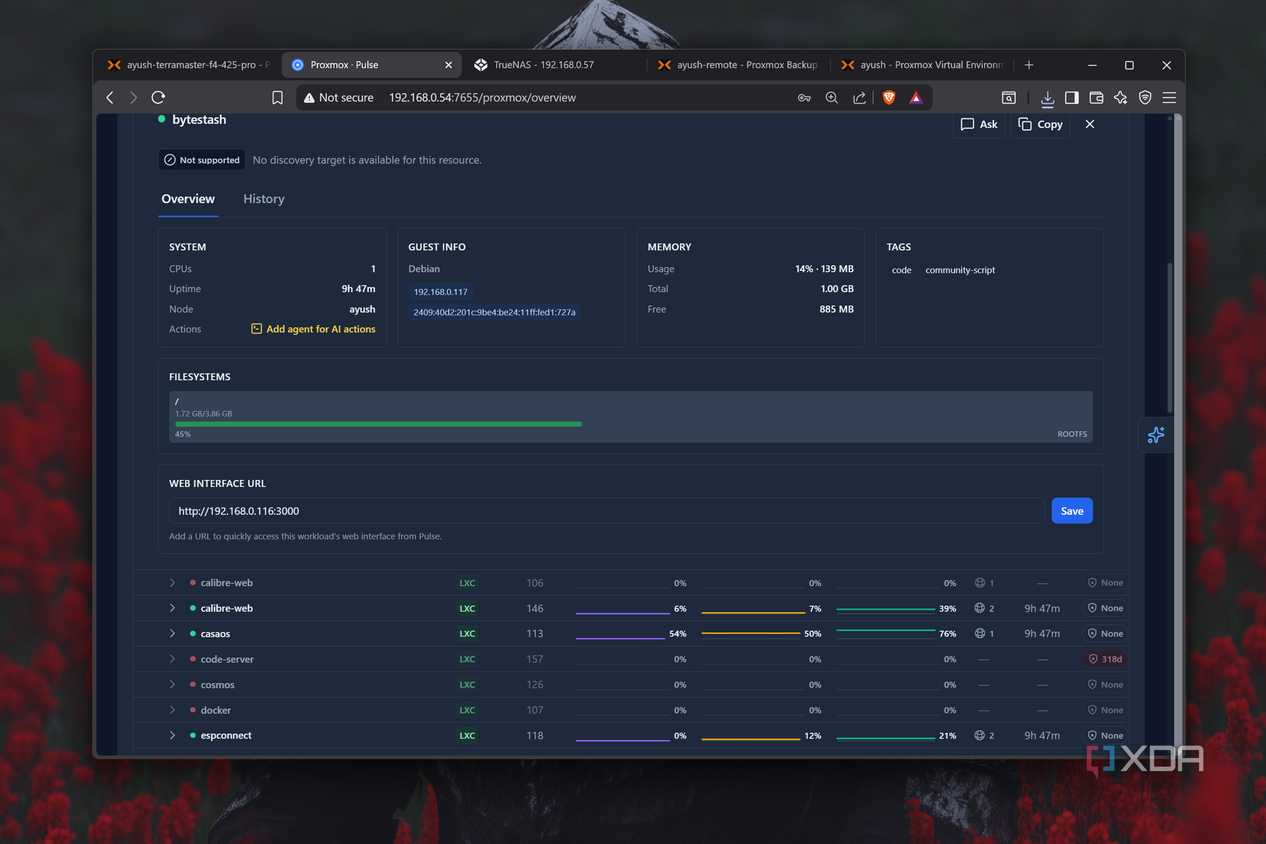Switch to ayush-remote Proxmox Backup tab
The width and height of the screenshot is (1266, 844).
737,65
